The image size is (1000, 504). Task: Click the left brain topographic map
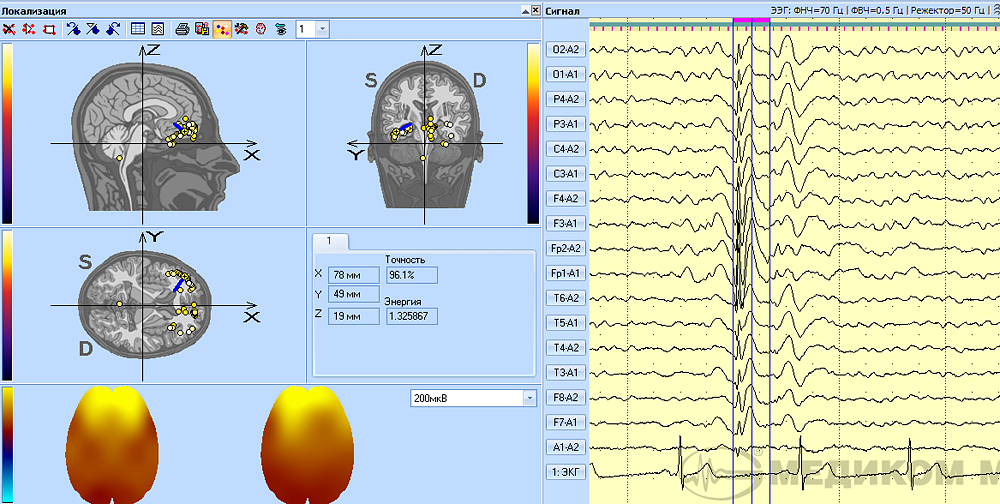point(112,445)
